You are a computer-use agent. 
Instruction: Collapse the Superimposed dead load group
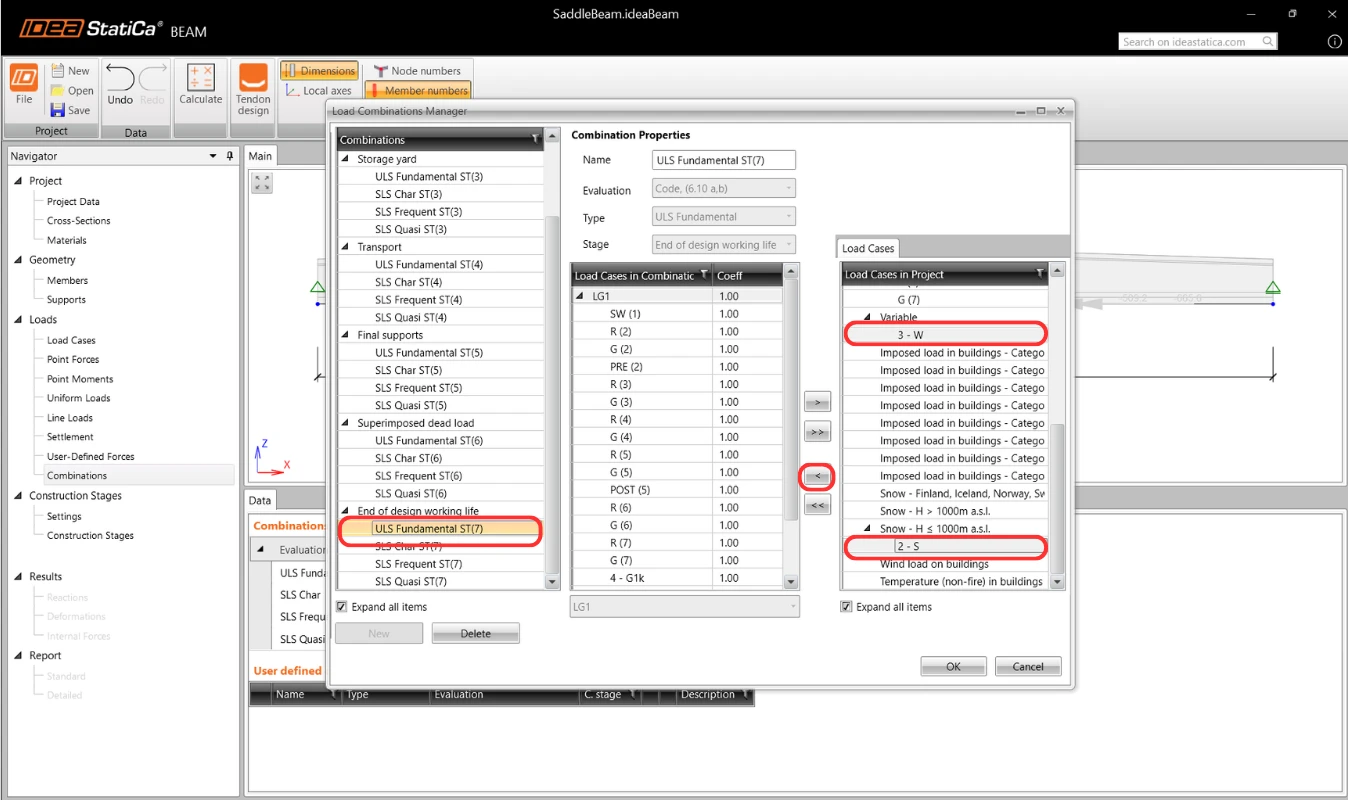click(x=347, y=423)
